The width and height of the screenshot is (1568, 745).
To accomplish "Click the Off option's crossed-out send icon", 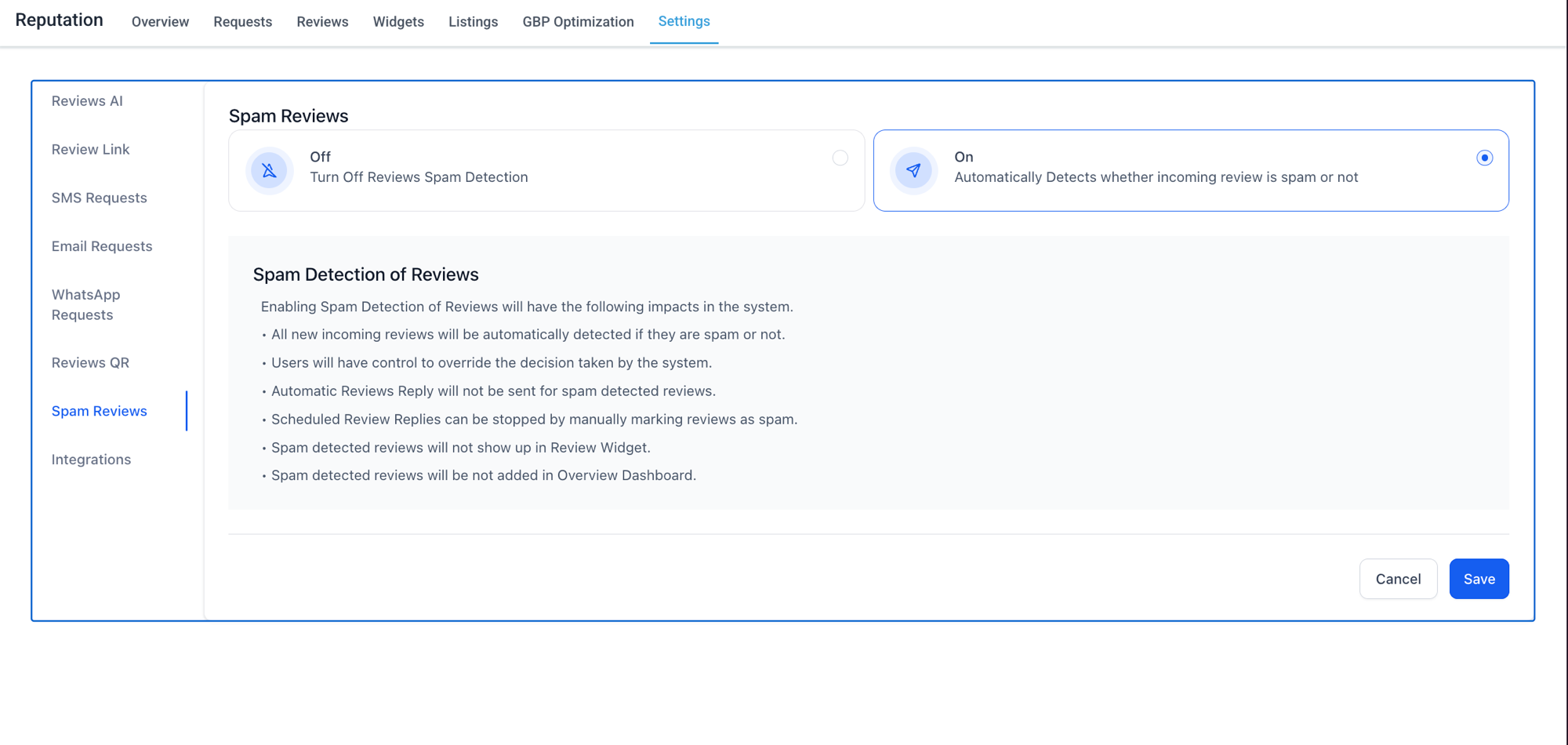I will point(269,170).
